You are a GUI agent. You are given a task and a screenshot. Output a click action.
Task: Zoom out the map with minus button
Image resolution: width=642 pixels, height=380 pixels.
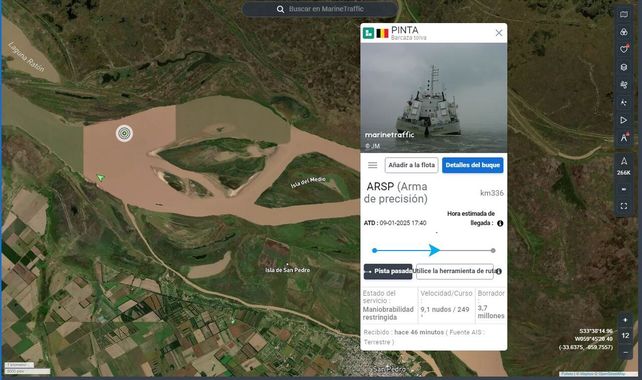(625, 352)
